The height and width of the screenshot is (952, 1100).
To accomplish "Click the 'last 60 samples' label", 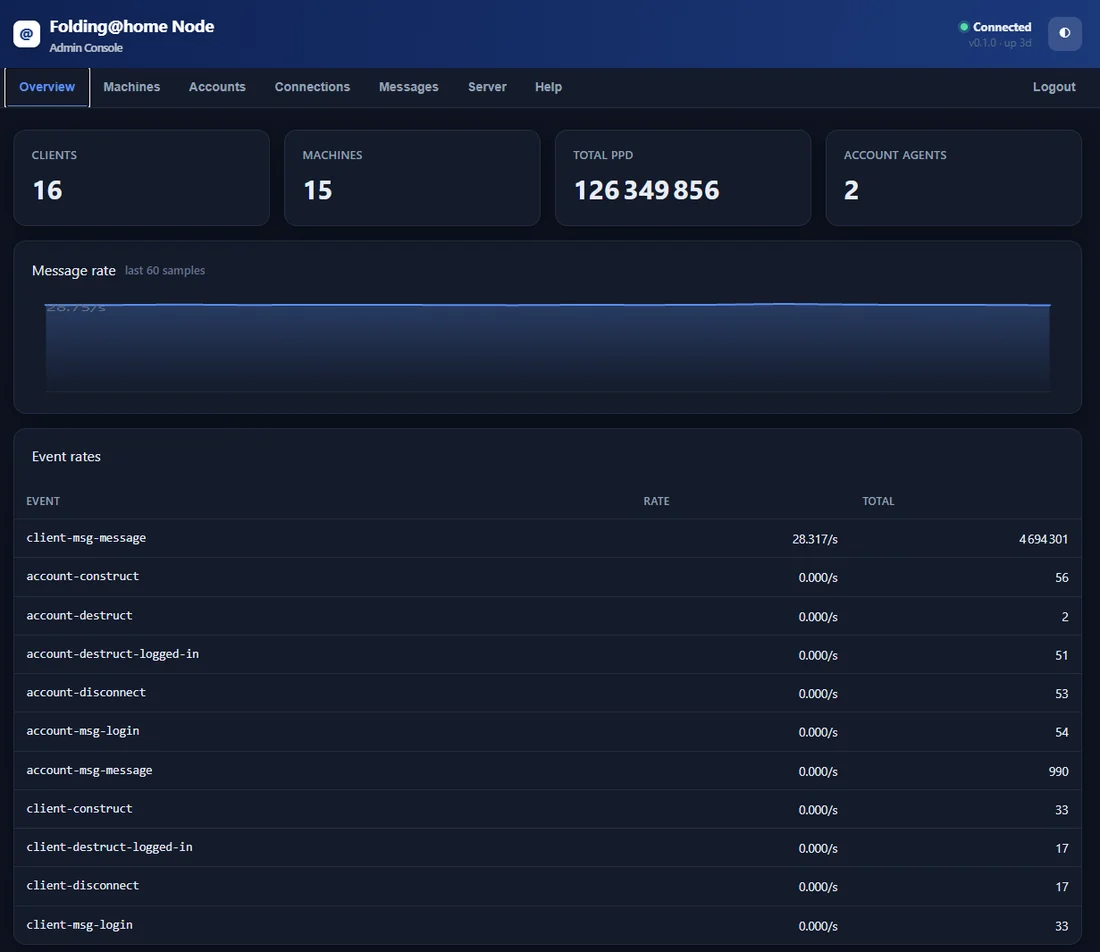I will (165, 271).
